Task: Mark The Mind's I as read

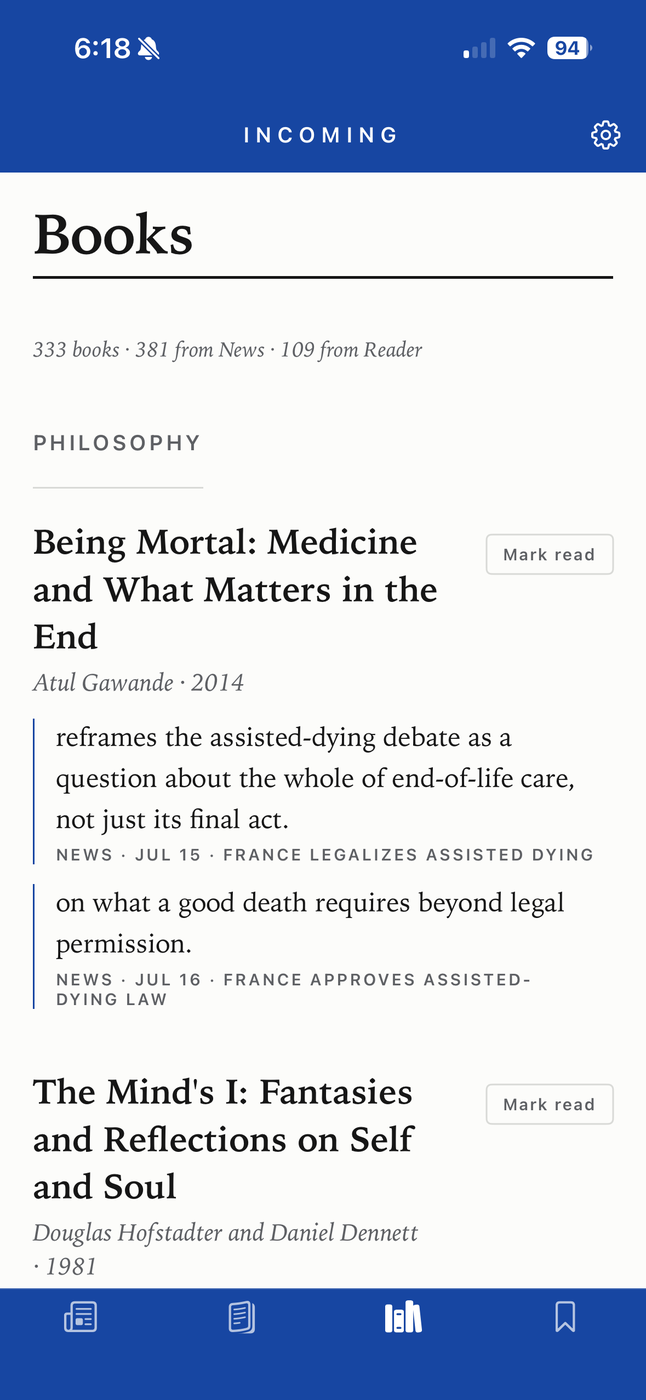Action: pos(549,1105)
